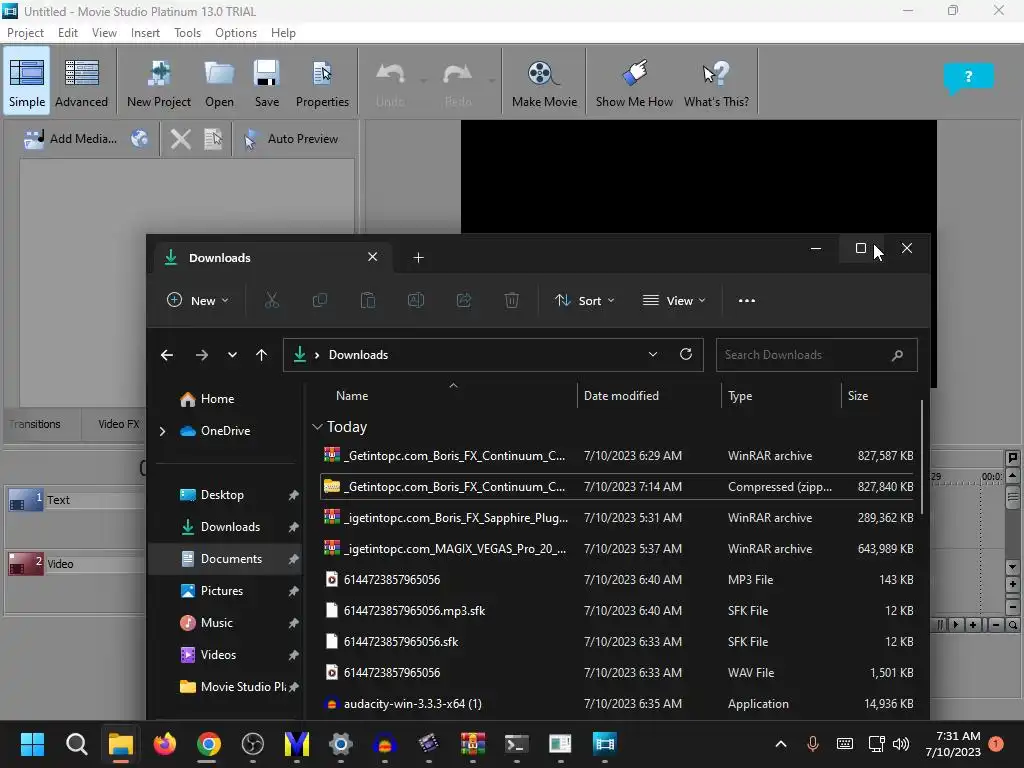This screenshot has height=768, width=1024.
Task: Switch to the Video FX tab
Action: (x=118, y=424)
